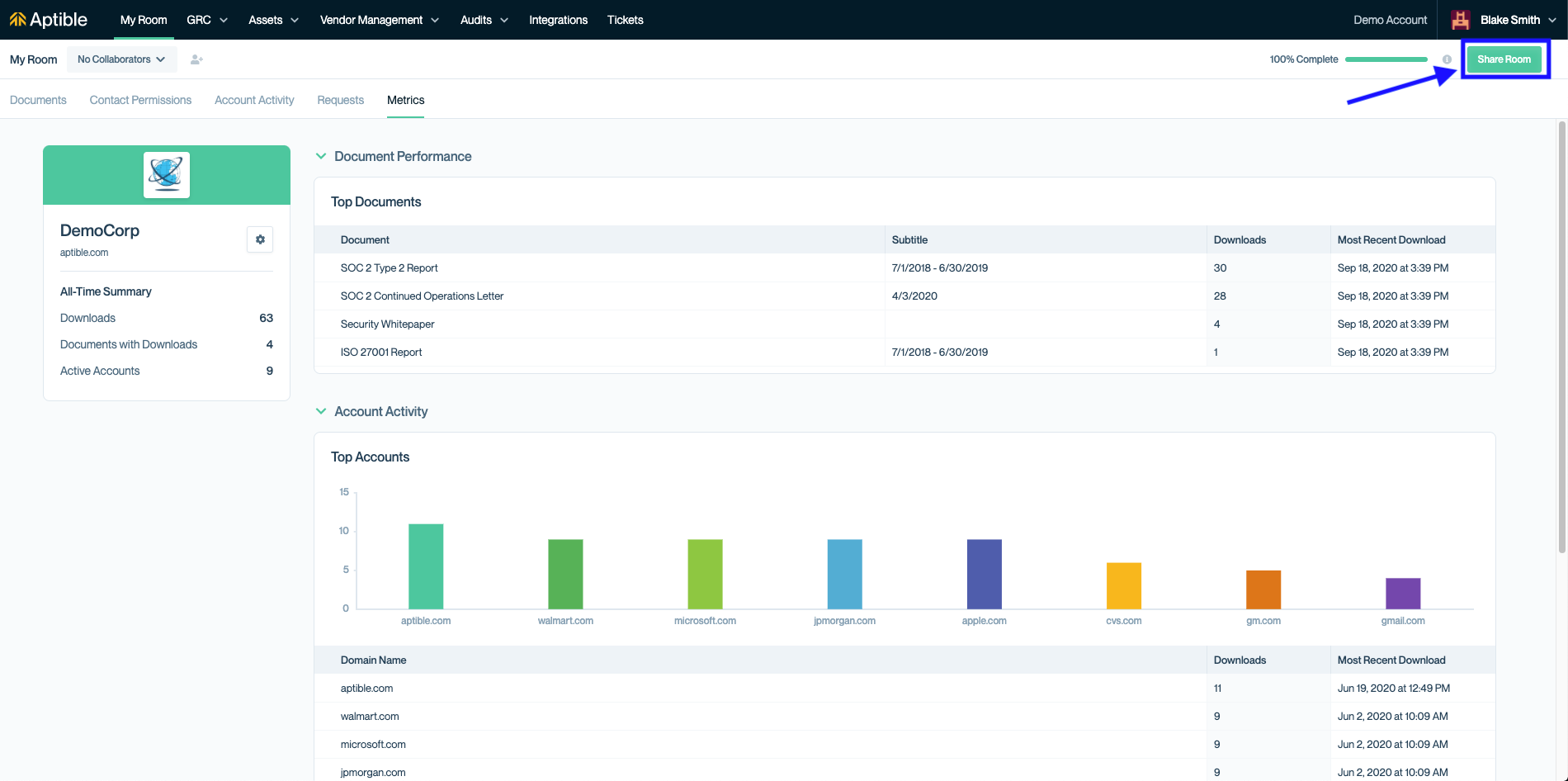Switch to the Contact Permissions tab

(140, 100)
